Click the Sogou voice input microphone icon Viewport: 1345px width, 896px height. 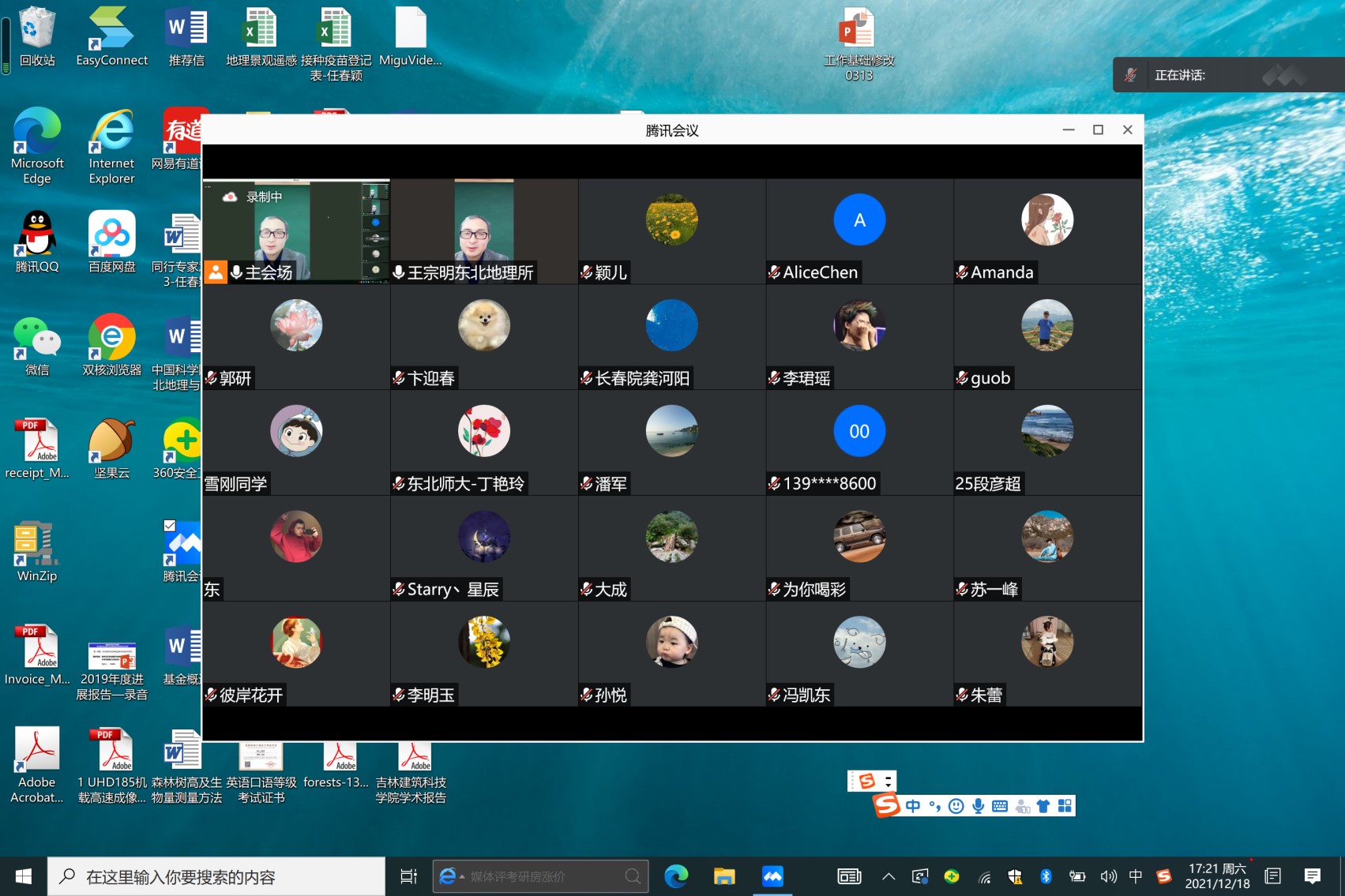(978, 806)
